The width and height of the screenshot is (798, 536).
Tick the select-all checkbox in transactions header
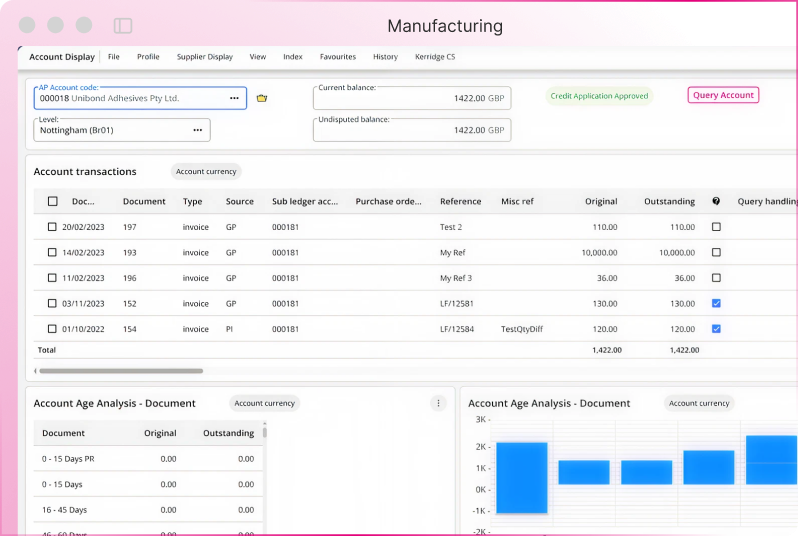pyautogui.click(x=52, y=201)
